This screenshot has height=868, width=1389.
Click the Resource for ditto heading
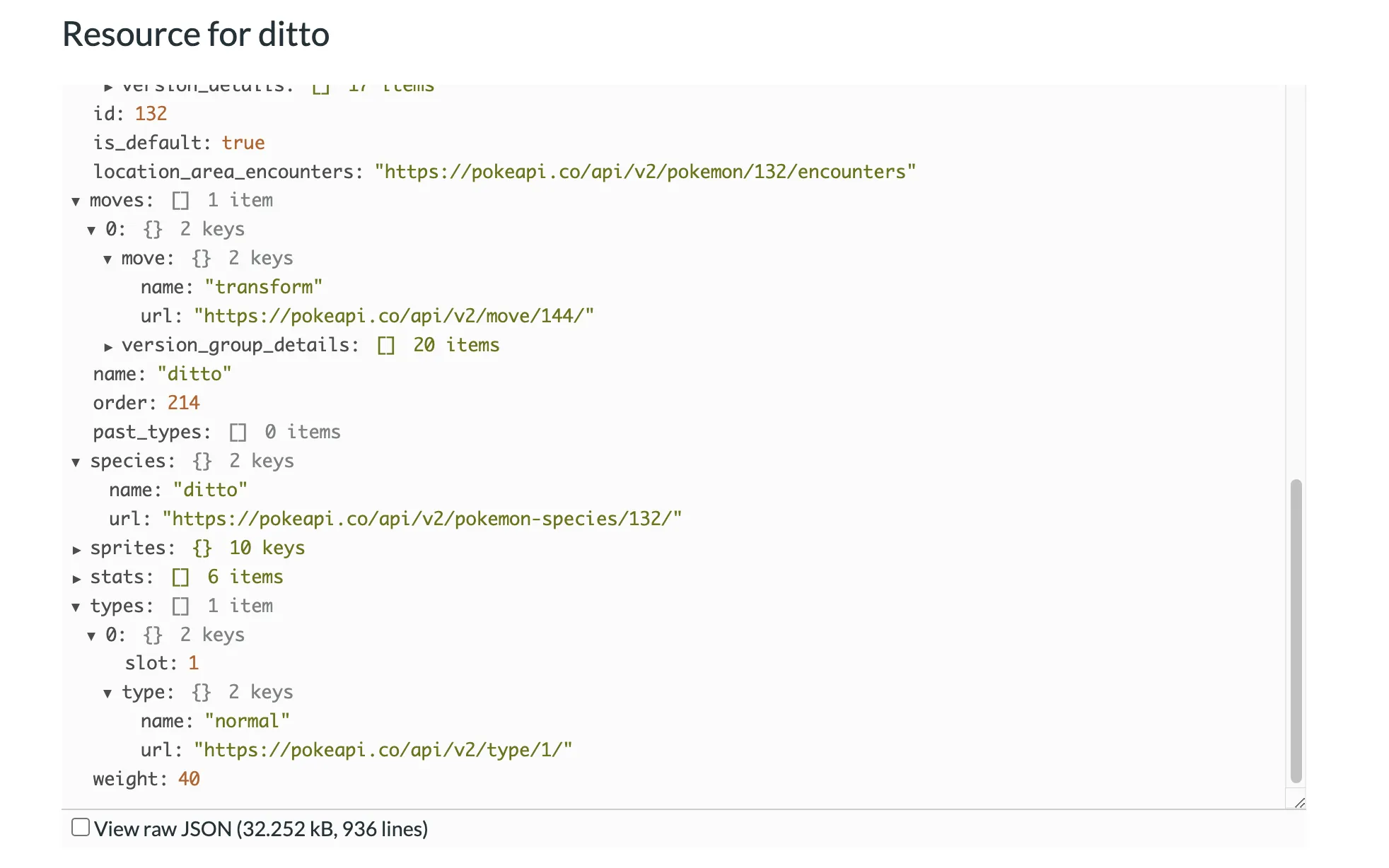click(196, 34)
